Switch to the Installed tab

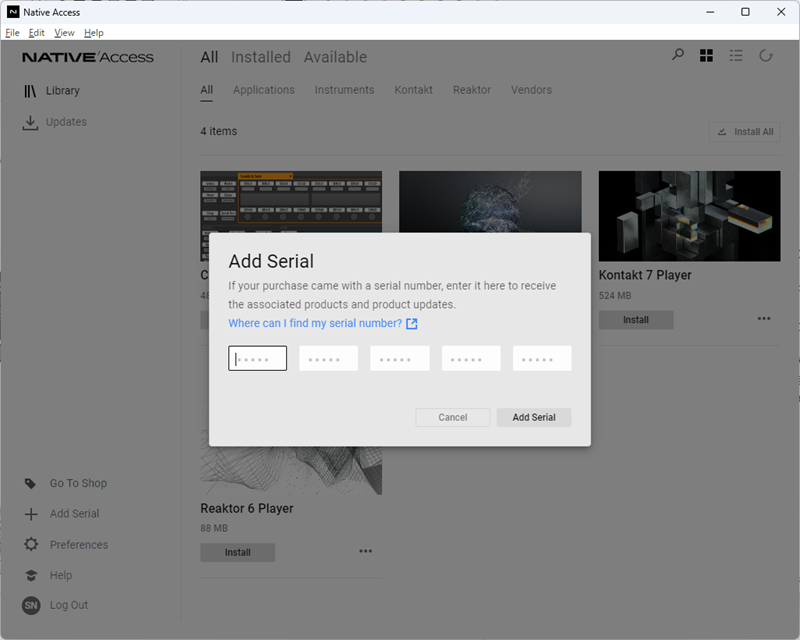261,57
